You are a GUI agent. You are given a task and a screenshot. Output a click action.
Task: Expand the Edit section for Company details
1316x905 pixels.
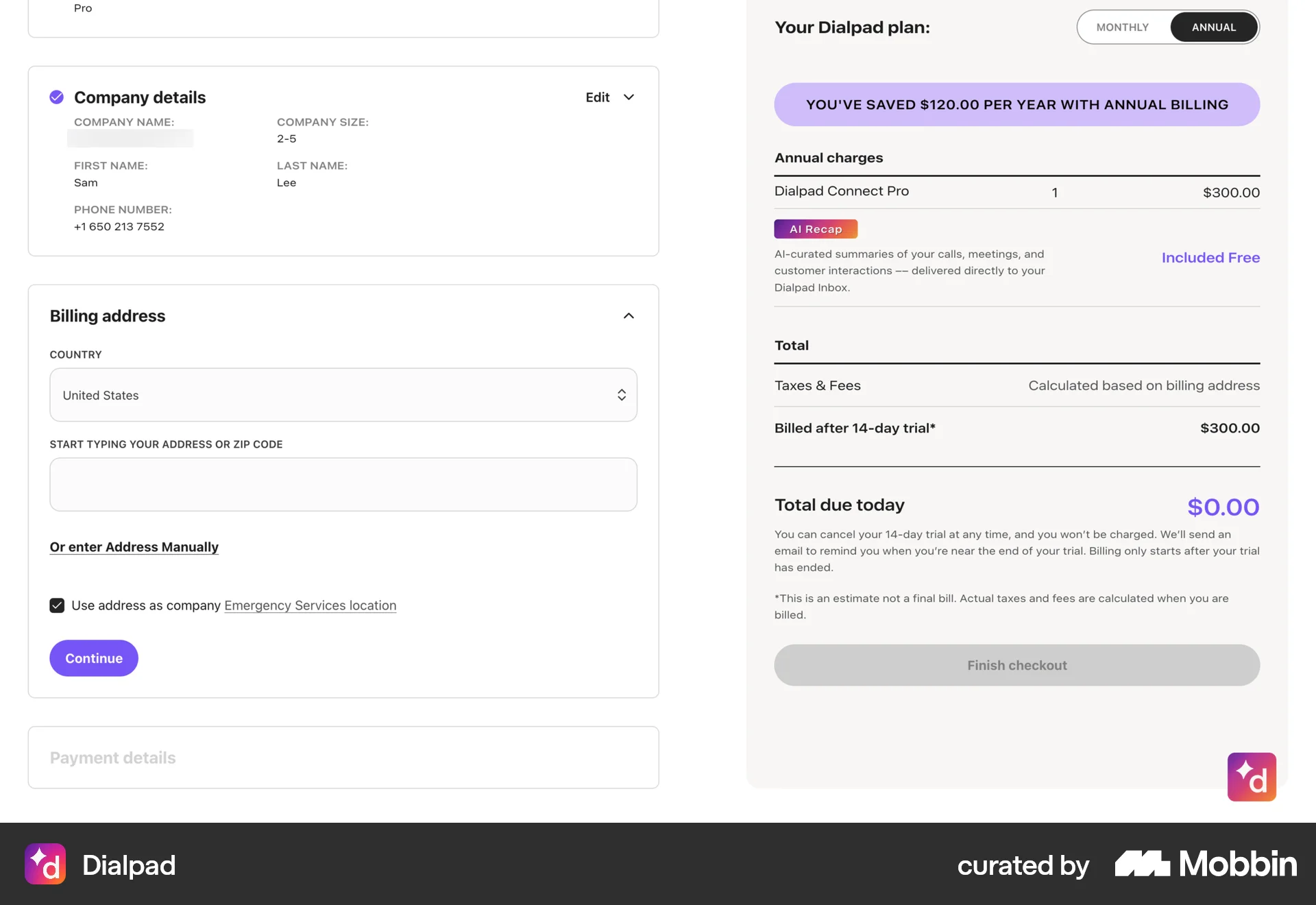609,97
